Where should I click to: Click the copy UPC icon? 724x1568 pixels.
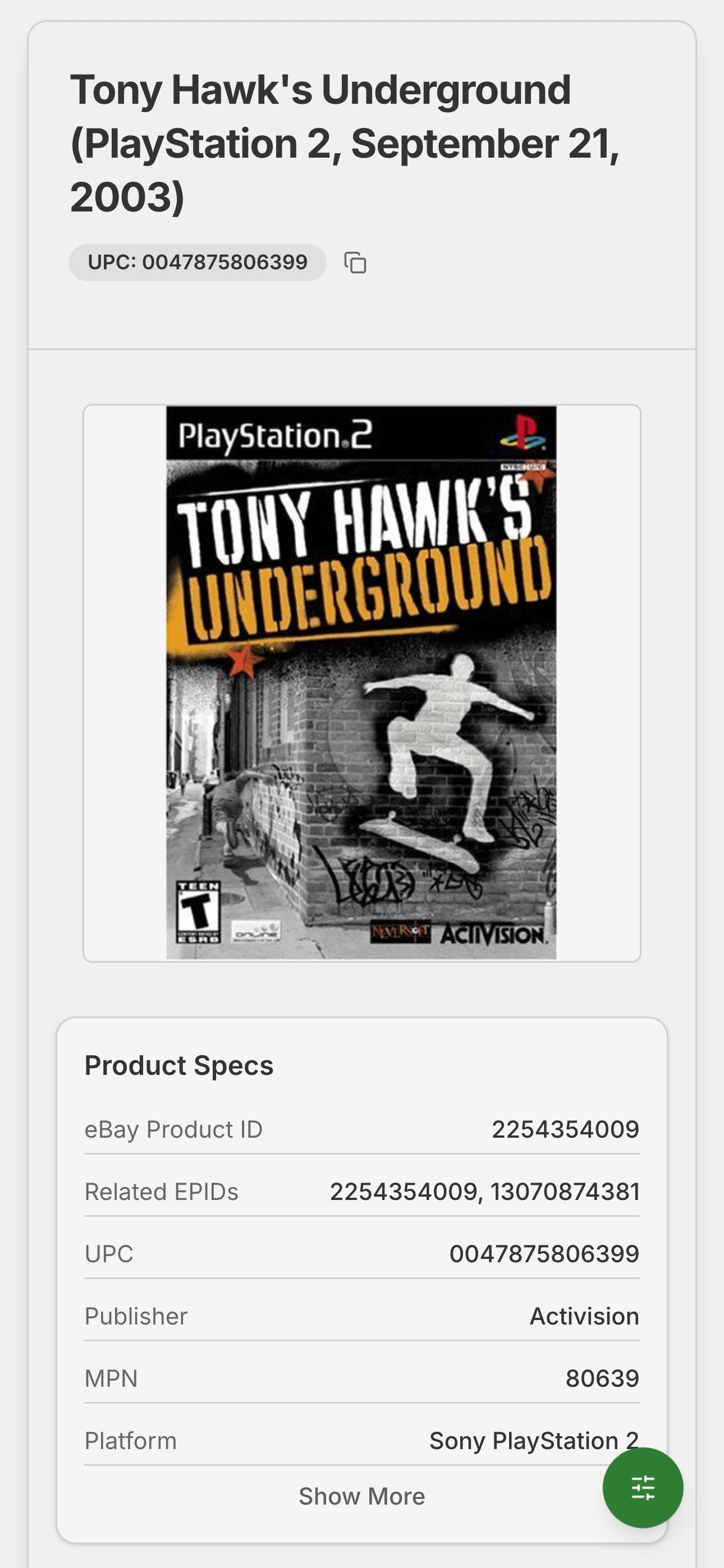[355, 263]
